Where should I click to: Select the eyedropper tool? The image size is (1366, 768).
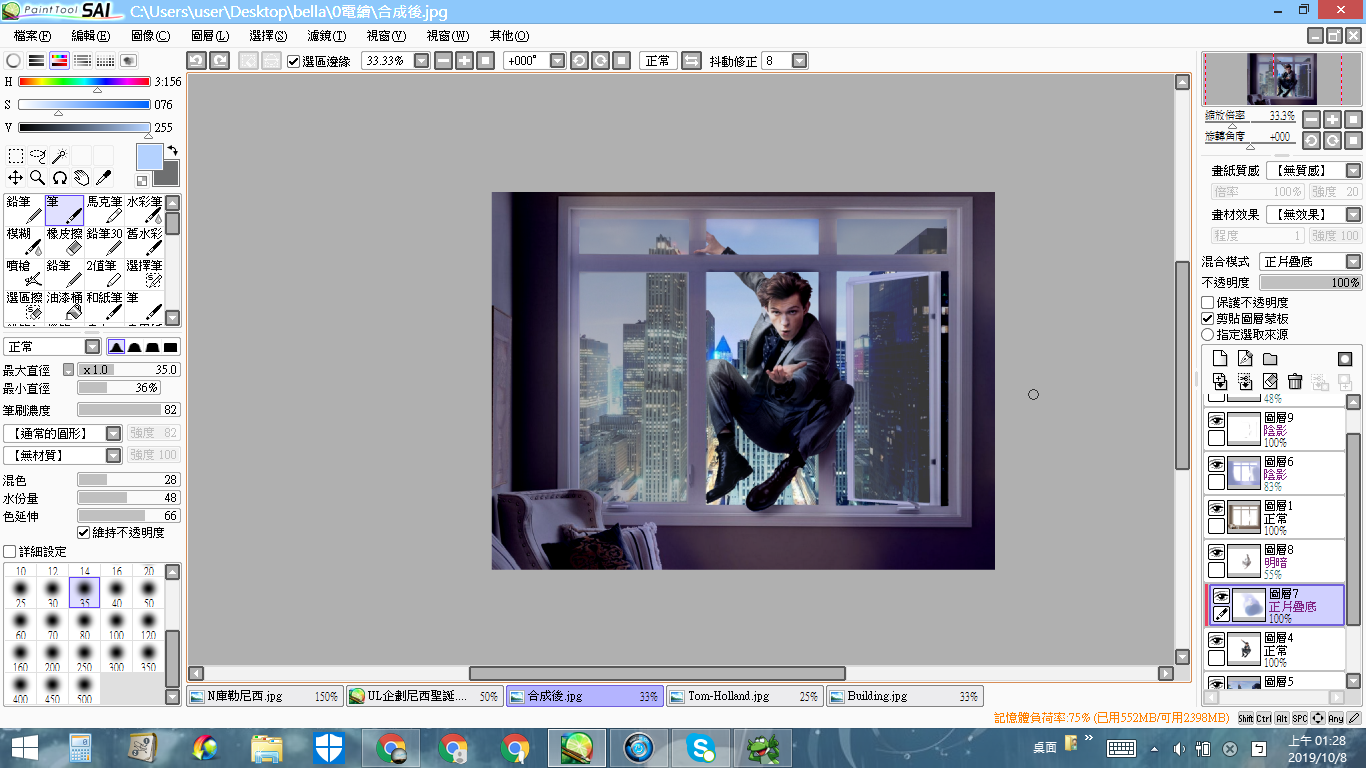(x=103, y=178)
